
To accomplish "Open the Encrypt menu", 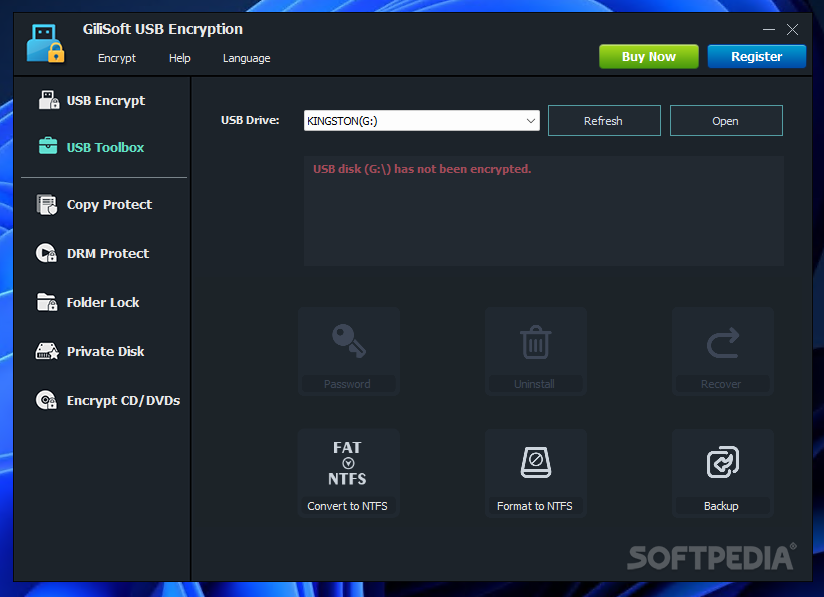I will pos(117,58).
